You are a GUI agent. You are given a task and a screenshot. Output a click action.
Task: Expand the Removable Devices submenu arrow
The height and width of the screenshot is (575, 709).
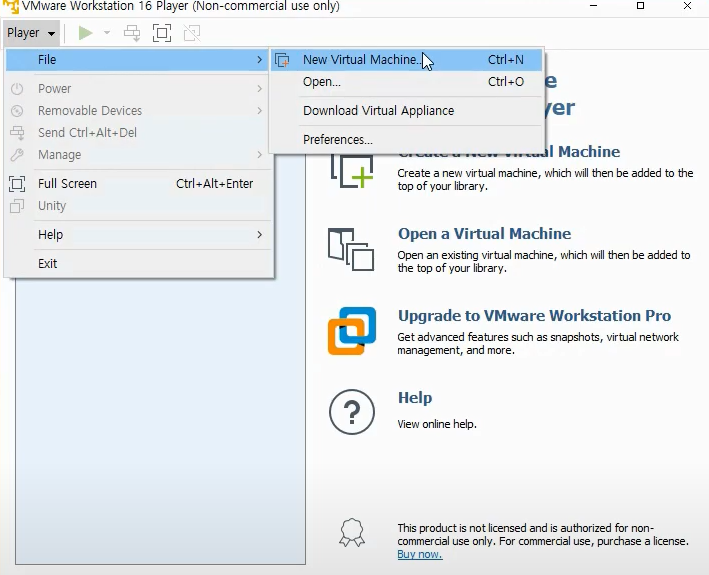click(x=260, y=111)
